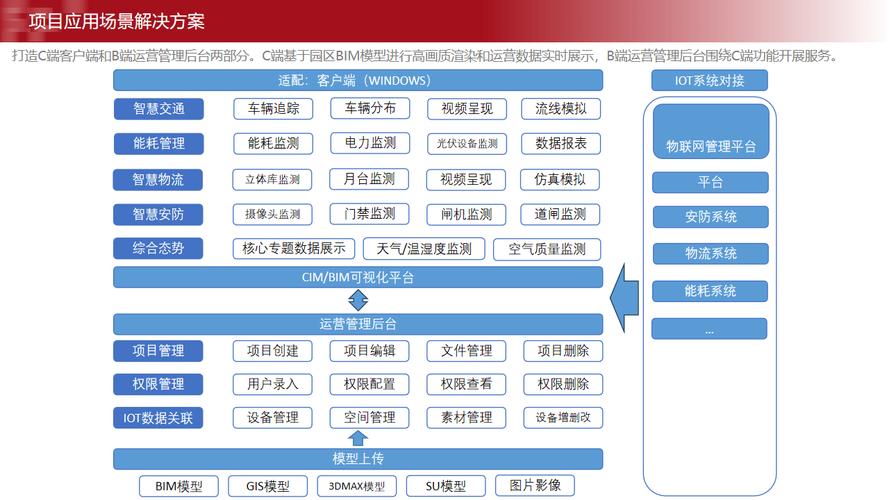Image resolution: width=889 pixels, height=500 pixels.
Task: Click the 物联网管理平台 block
Action: point(710,131)
